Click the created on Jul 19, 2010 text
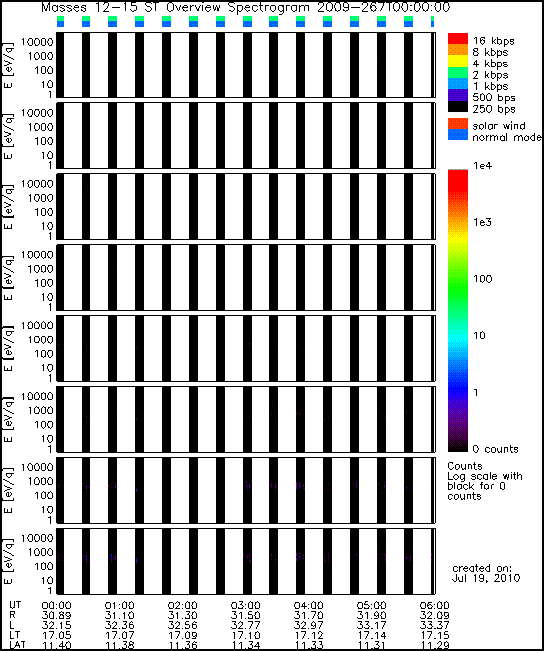This screenshot has height=651, width=544. click(485, 573)
